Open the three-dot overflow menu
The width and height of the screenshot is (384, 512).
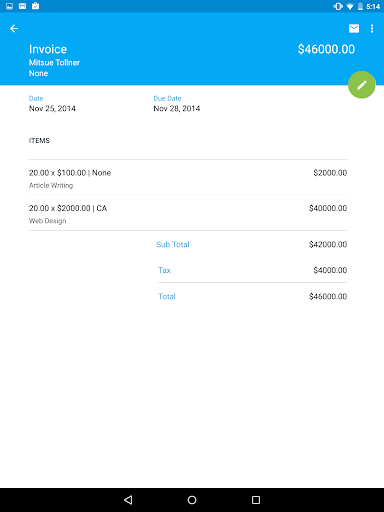click(x=372, y=29)
